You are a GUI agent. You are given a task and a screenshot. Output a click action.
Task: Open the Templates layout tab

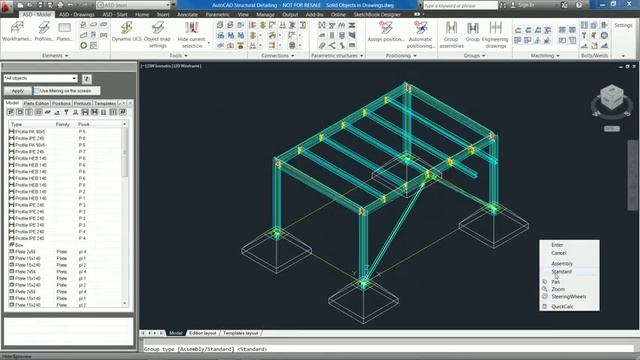coord(240,333)
